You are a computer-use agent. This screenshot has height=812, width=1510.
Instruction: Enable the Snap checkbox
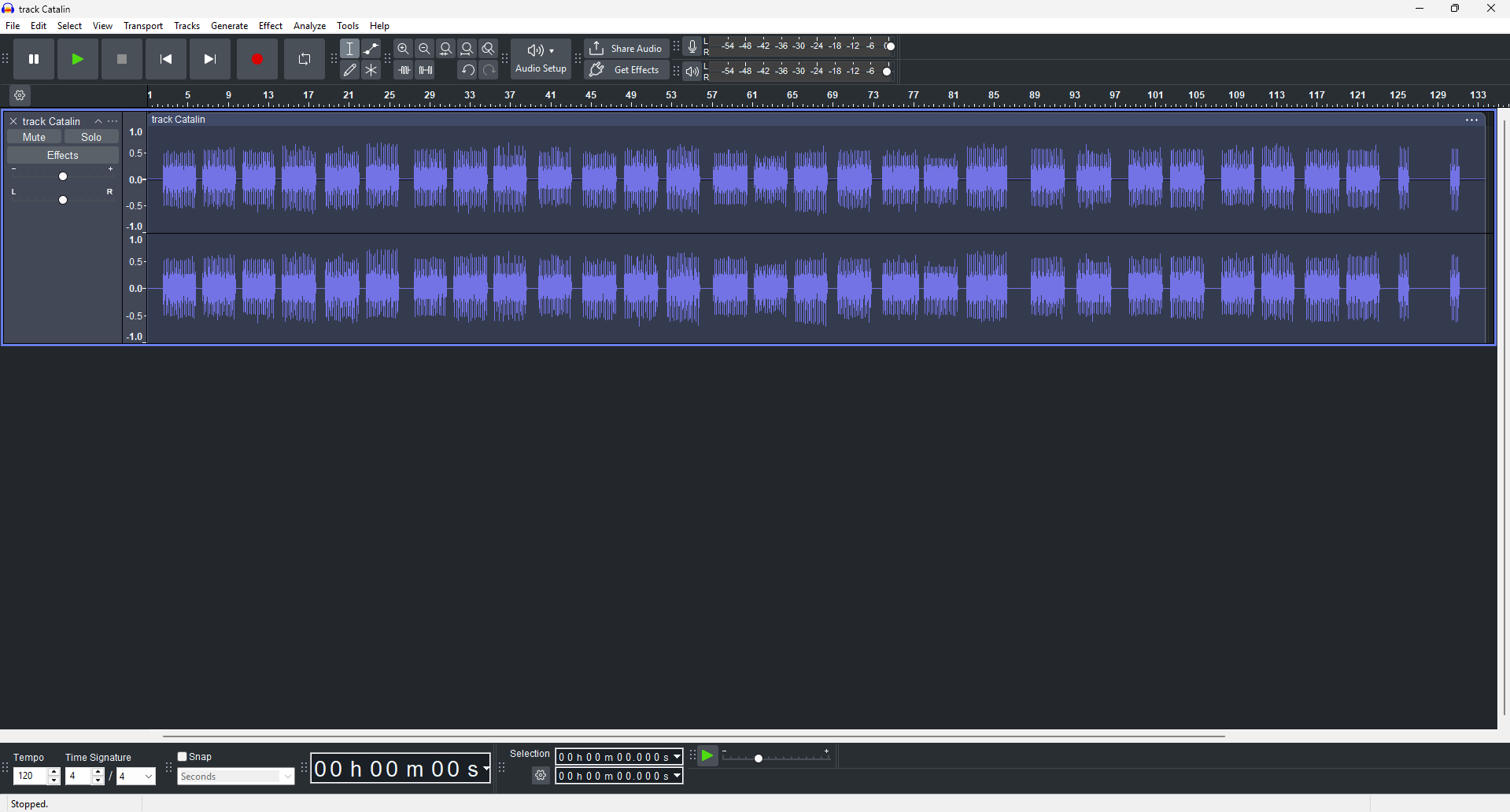183,757
